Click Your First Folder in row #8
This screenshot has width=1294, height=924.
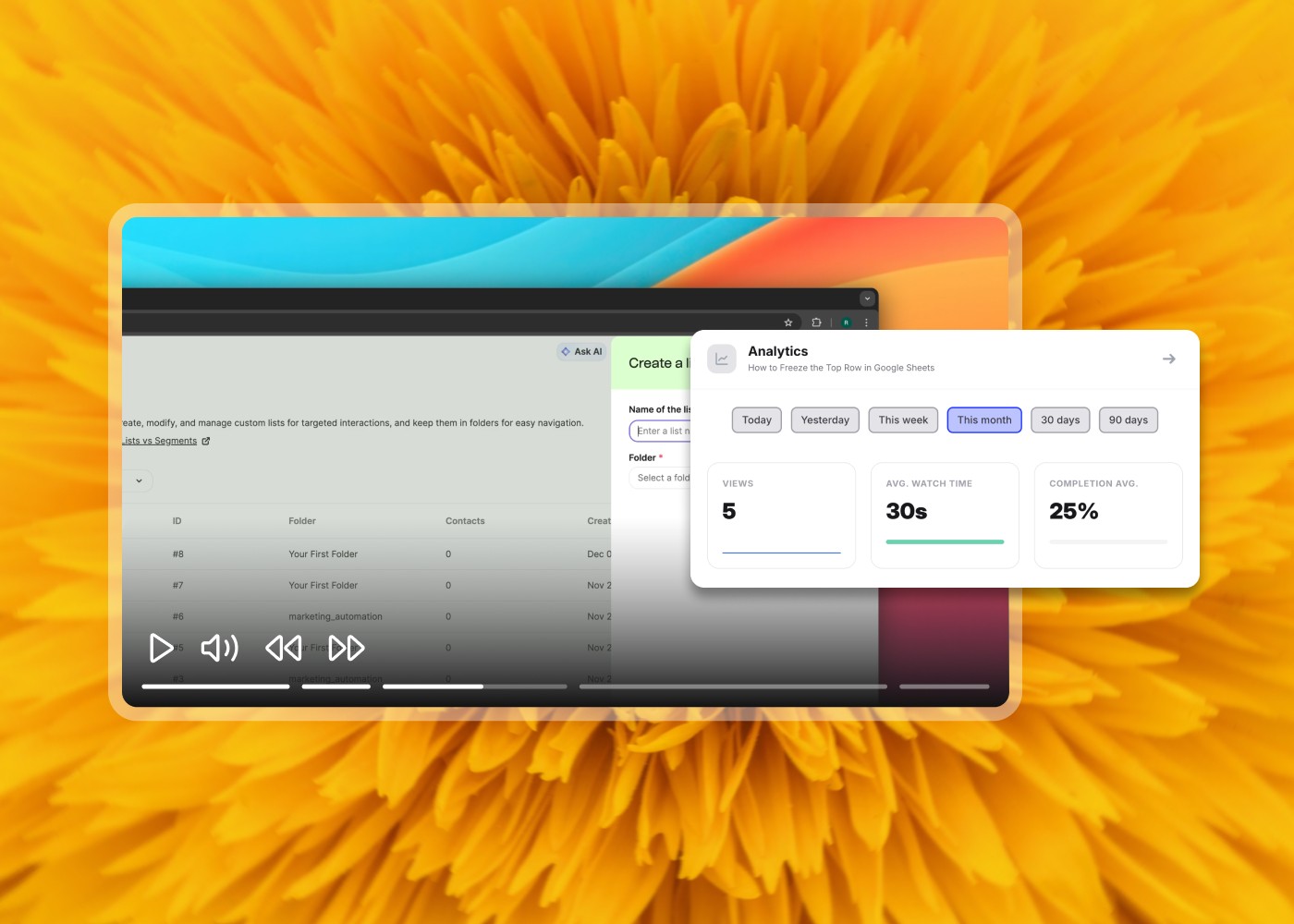[x=323, y=554]
